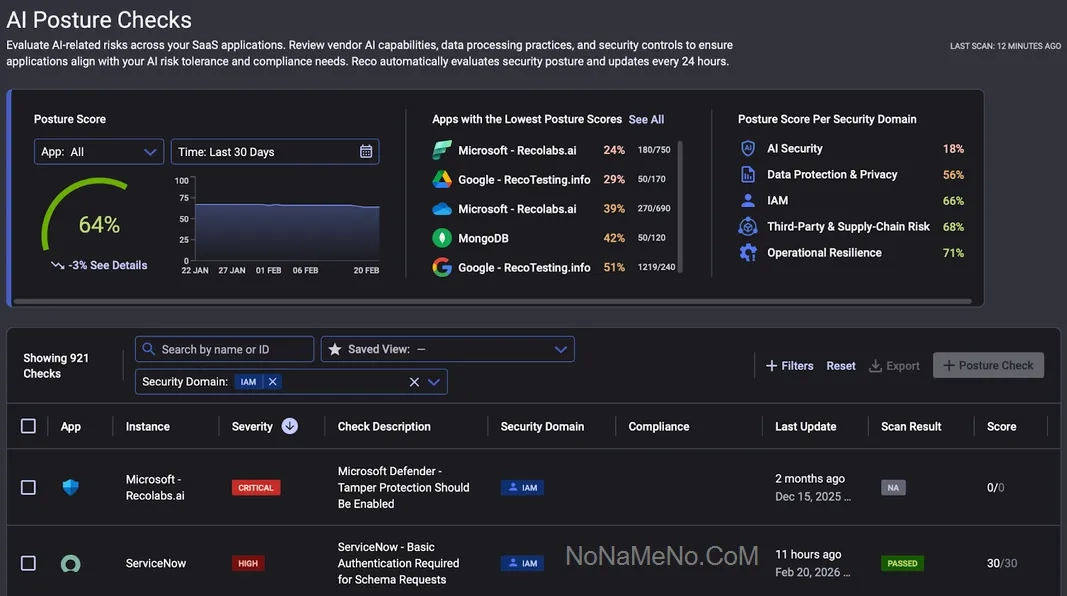This screenshot has width=1067, height=596.
Task: Toggle the select-all checkbox in table header
Action: pos(28,426)
